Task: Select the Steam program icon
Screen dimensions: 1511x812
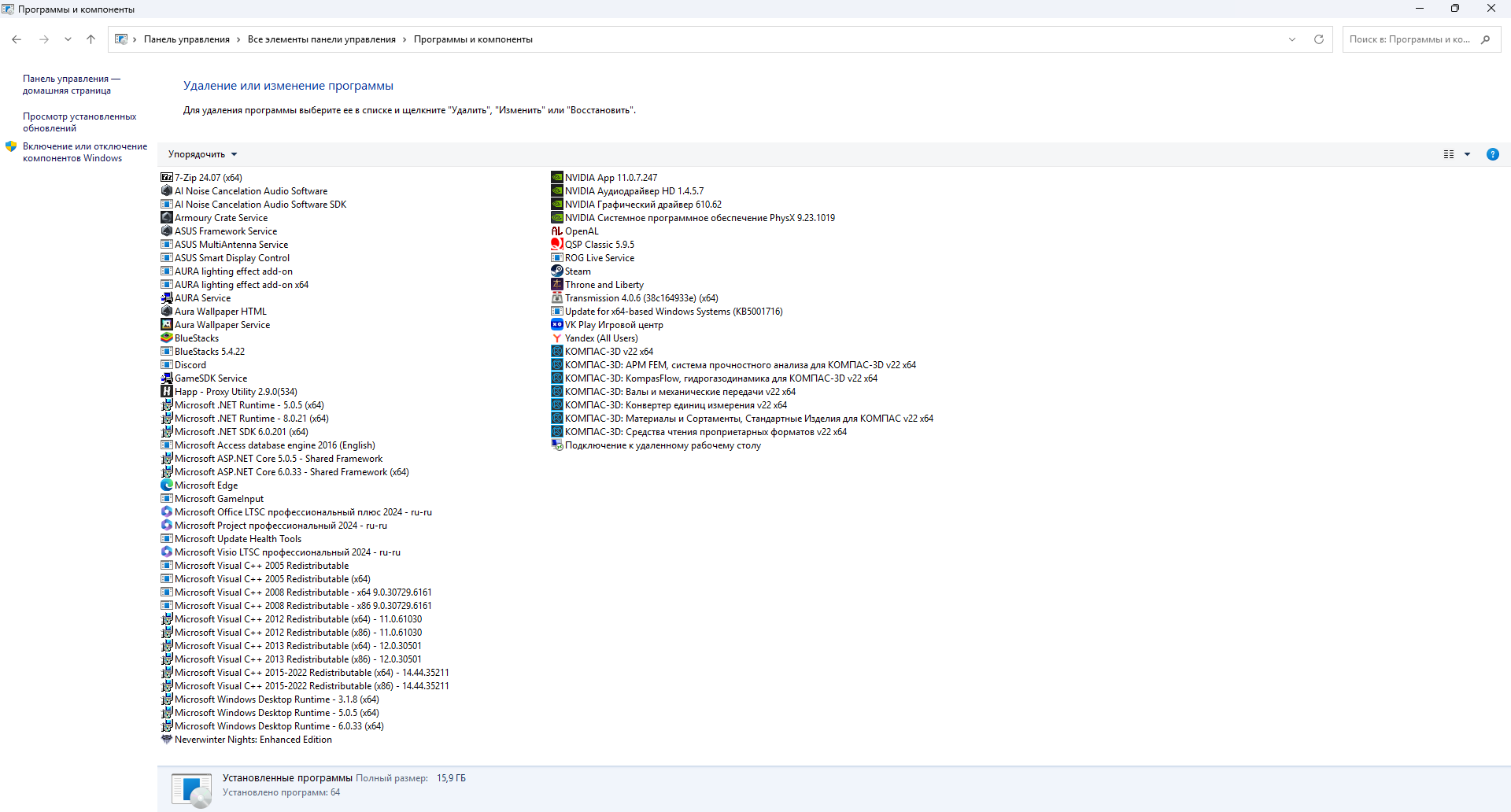Action: (x=557, y=271)
